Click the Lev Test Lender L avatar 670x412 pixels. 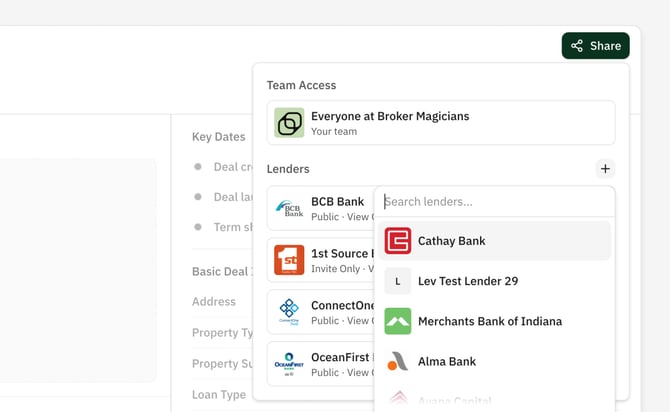pyautogui.click(x=397, y=281)
